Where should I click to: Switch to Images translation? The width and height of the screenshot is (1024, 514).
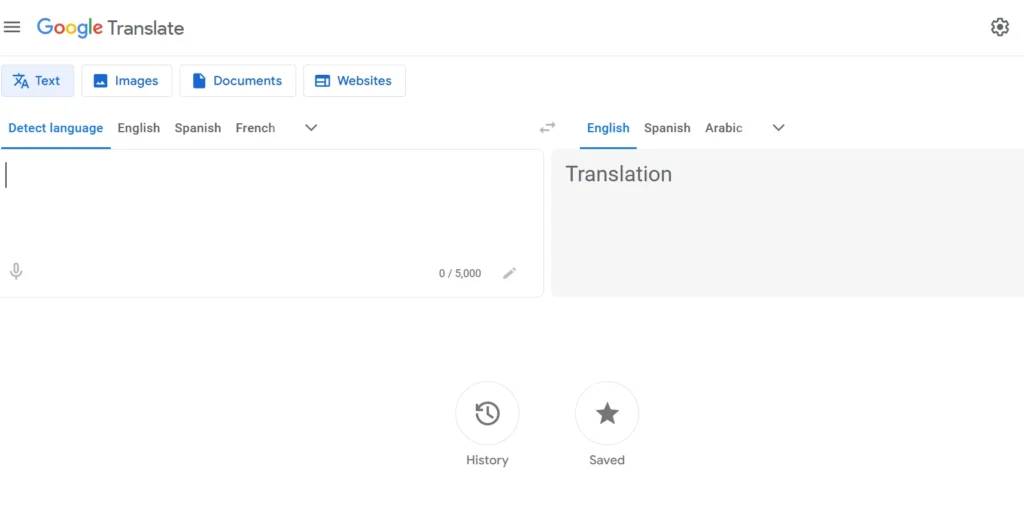[x=127, y=80]
